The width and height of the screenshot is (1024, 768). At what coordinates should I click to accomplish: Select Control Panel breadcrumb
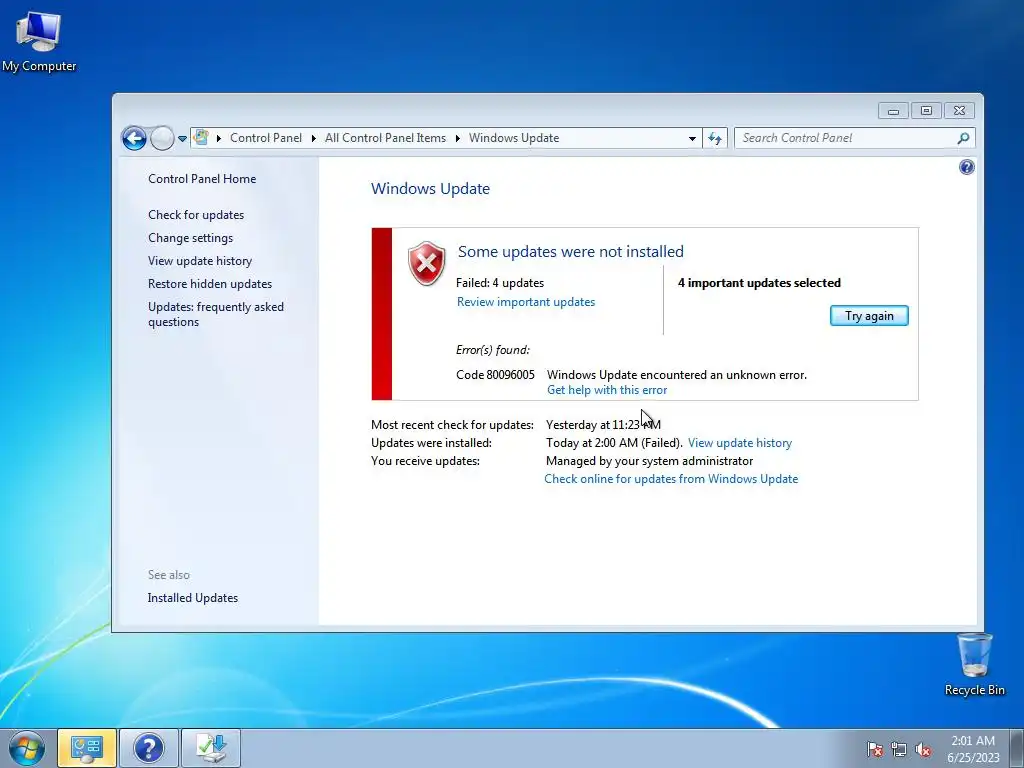(x=266, y=138)
